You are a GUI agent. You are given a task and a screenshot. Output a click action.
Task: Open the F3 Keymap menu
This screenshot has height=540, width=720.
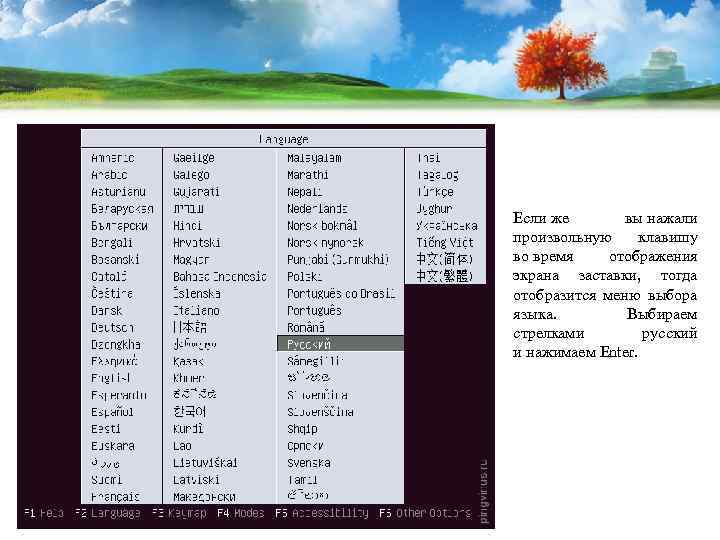[x=180, y=512]
